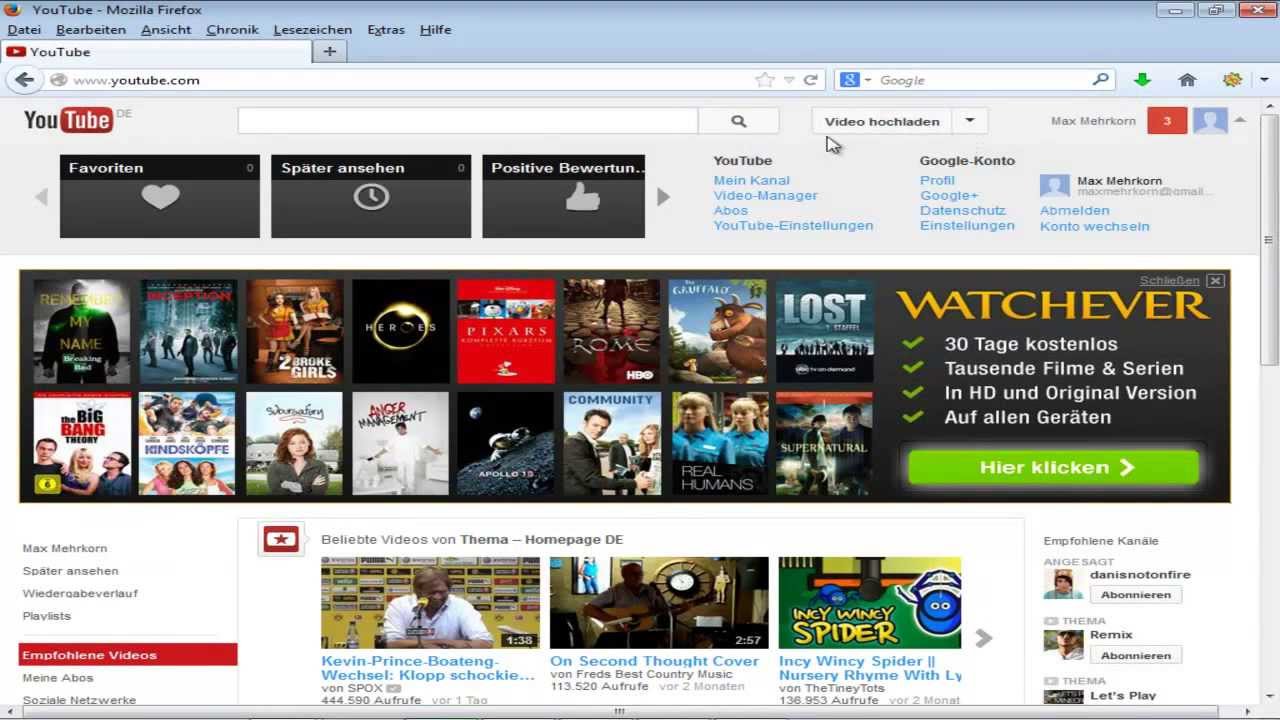Click the YouTube logo
The image size is (1280, 720).
68,121
